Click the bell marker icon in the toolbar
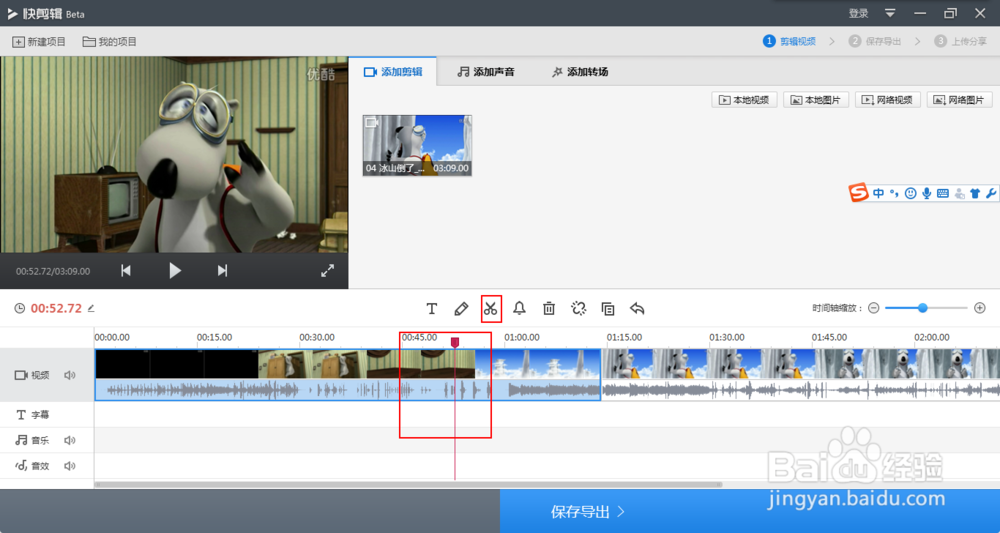 520,309
